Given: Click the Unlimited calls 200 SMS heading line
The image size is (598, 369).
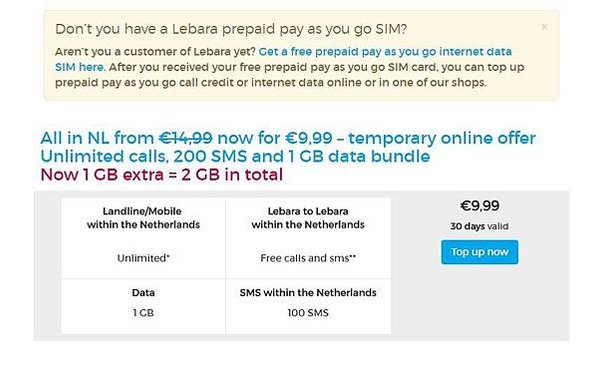Looking at the screenshot, I should (235, 156).
